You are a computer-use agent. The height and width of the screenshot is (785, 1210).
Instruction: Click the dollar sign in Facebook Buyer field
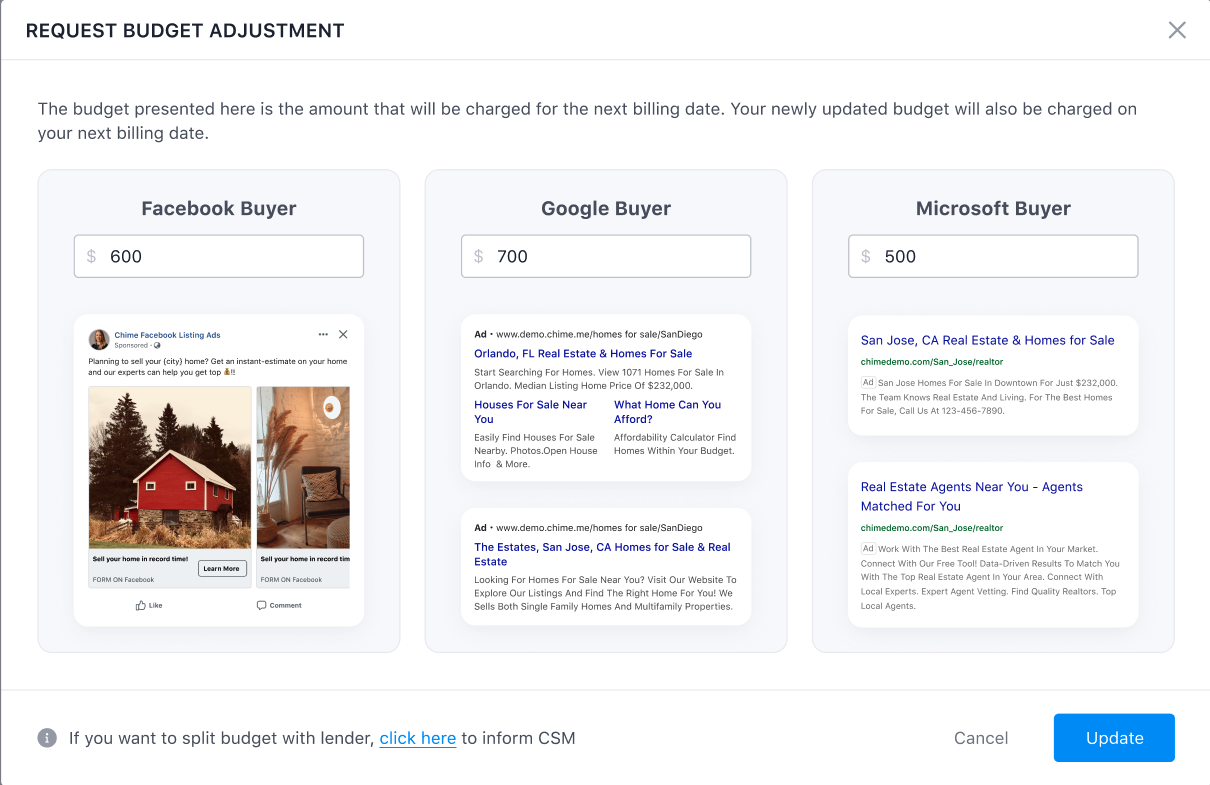pyautogui.click(x=91, y=256)
